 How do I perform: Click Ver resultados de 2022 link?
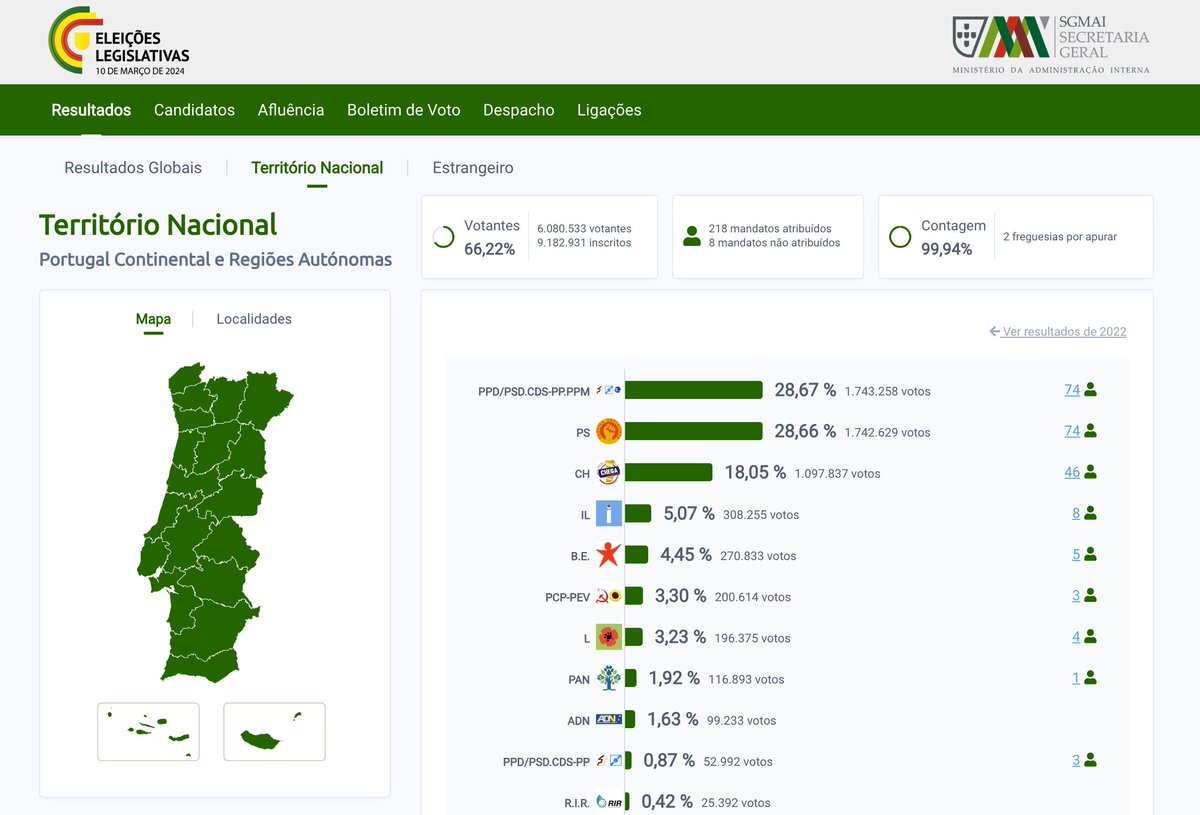coord(1058,331)
